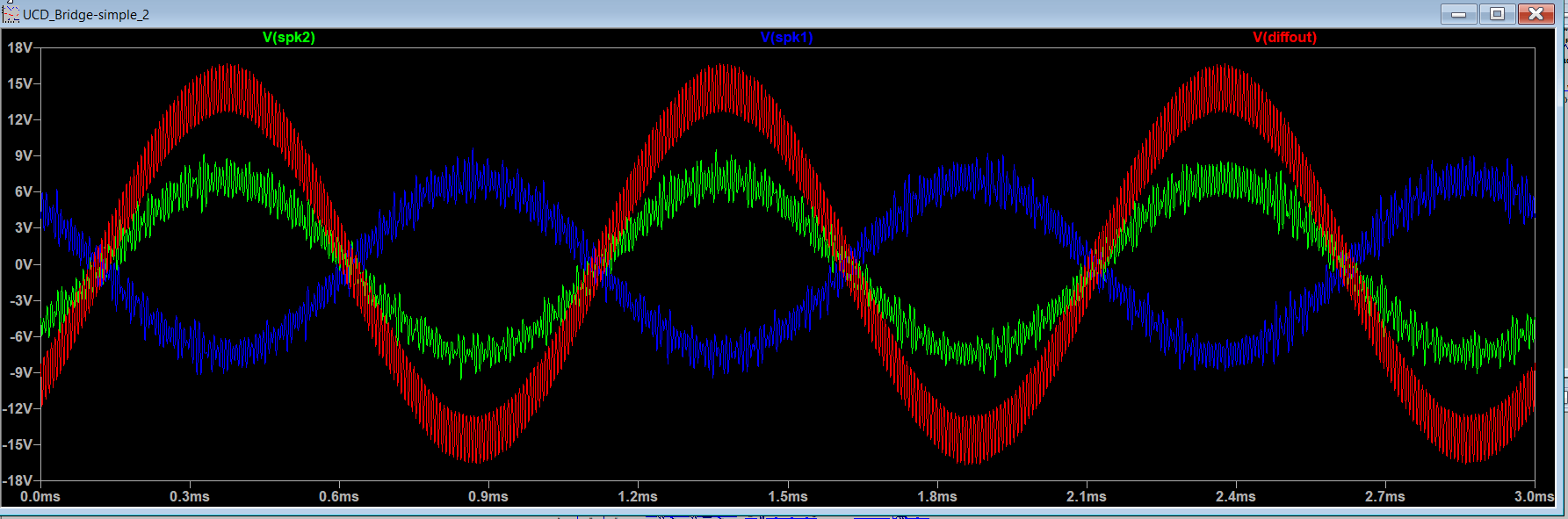Viewport: 1568px width, 519px height.
Task: Click the 3.0ms label on the time axis
Action: 1535,497
